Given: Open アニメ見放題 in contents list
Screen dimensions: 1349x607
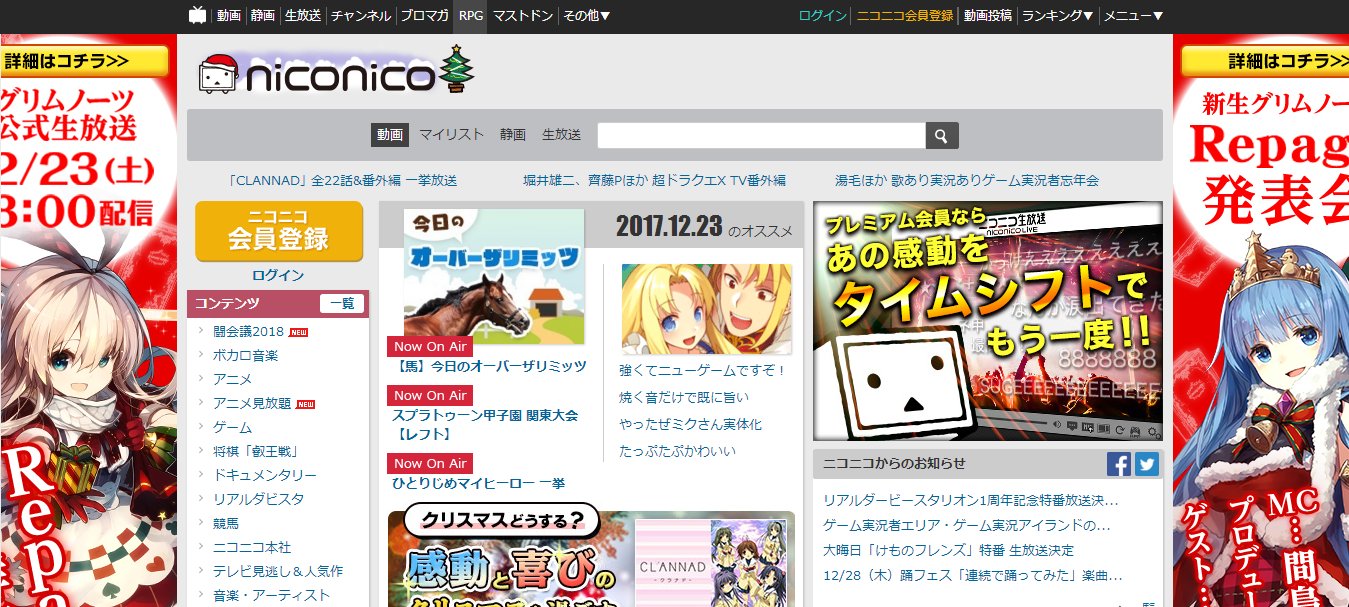Looking at the screenshot, I should (252, 403).
